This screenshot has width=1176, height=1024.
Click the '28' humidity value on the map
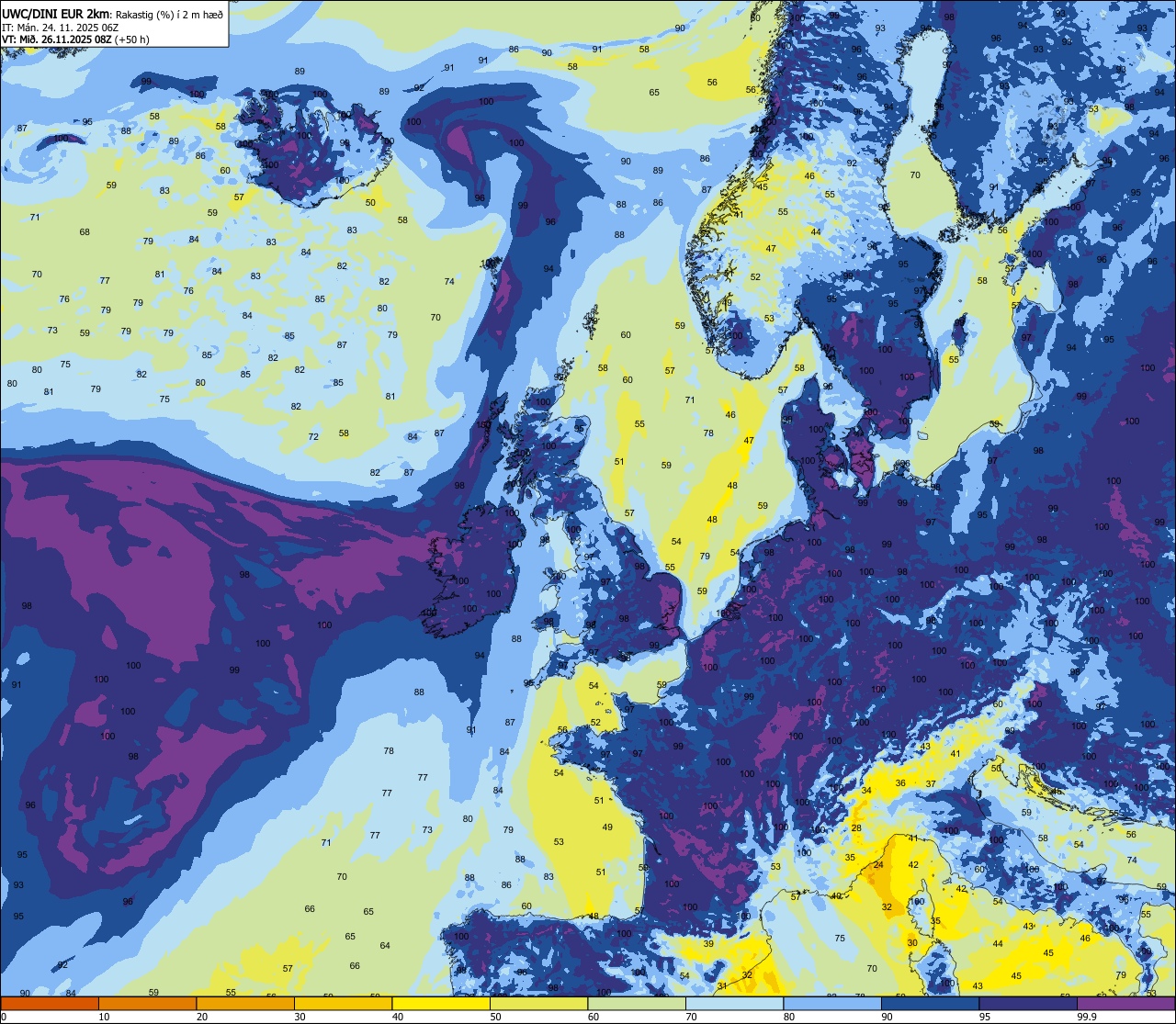point(856,828)
